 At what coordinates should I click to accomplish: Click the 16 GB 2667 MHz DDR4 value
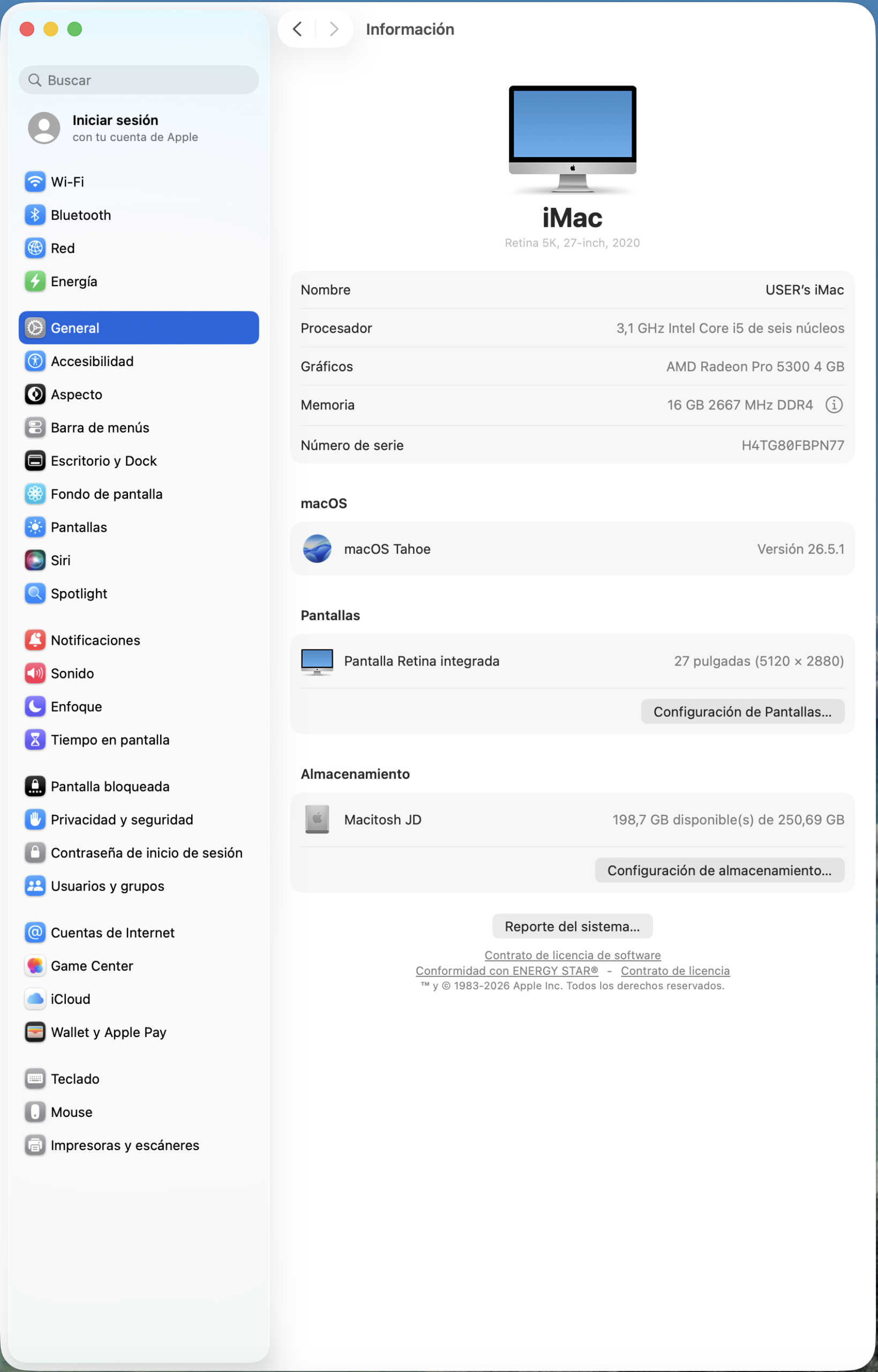739,405
